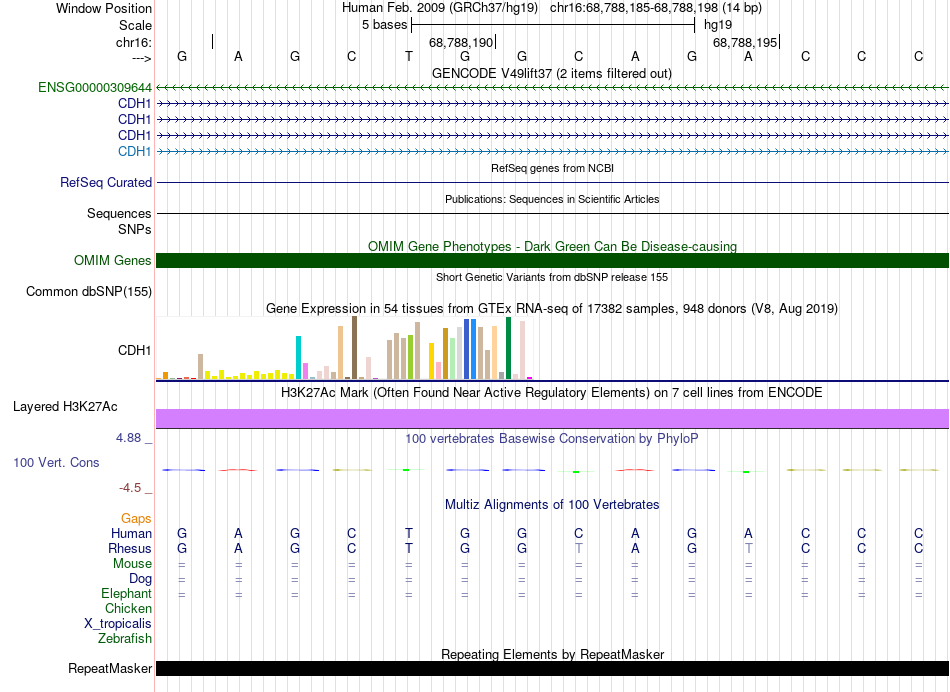Open the RefSeq Curated track label
This screenshot has height=692, width=950.
tap(106, 183)
